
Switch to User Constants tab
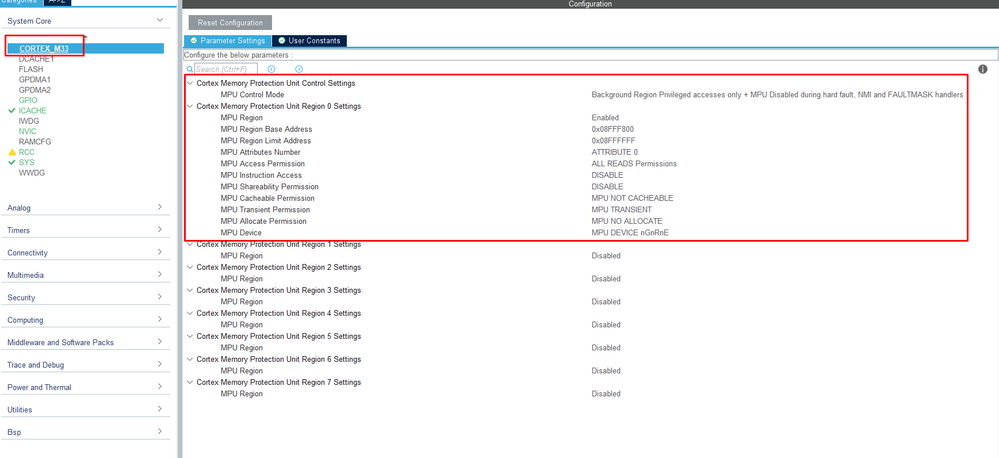click(310, 41)
